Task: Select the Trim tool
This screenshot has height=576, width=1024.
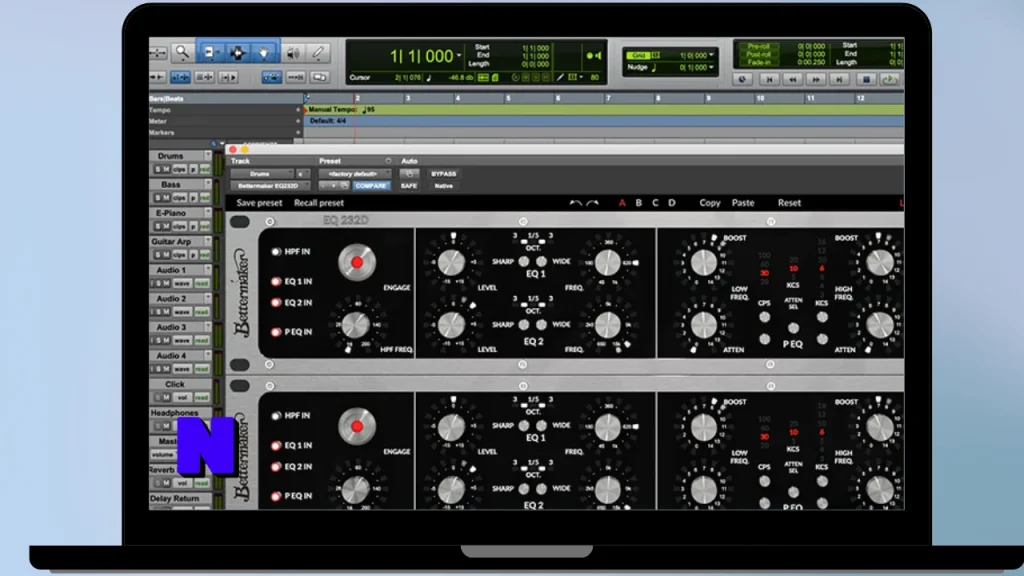Action: [x=210, y=53]
